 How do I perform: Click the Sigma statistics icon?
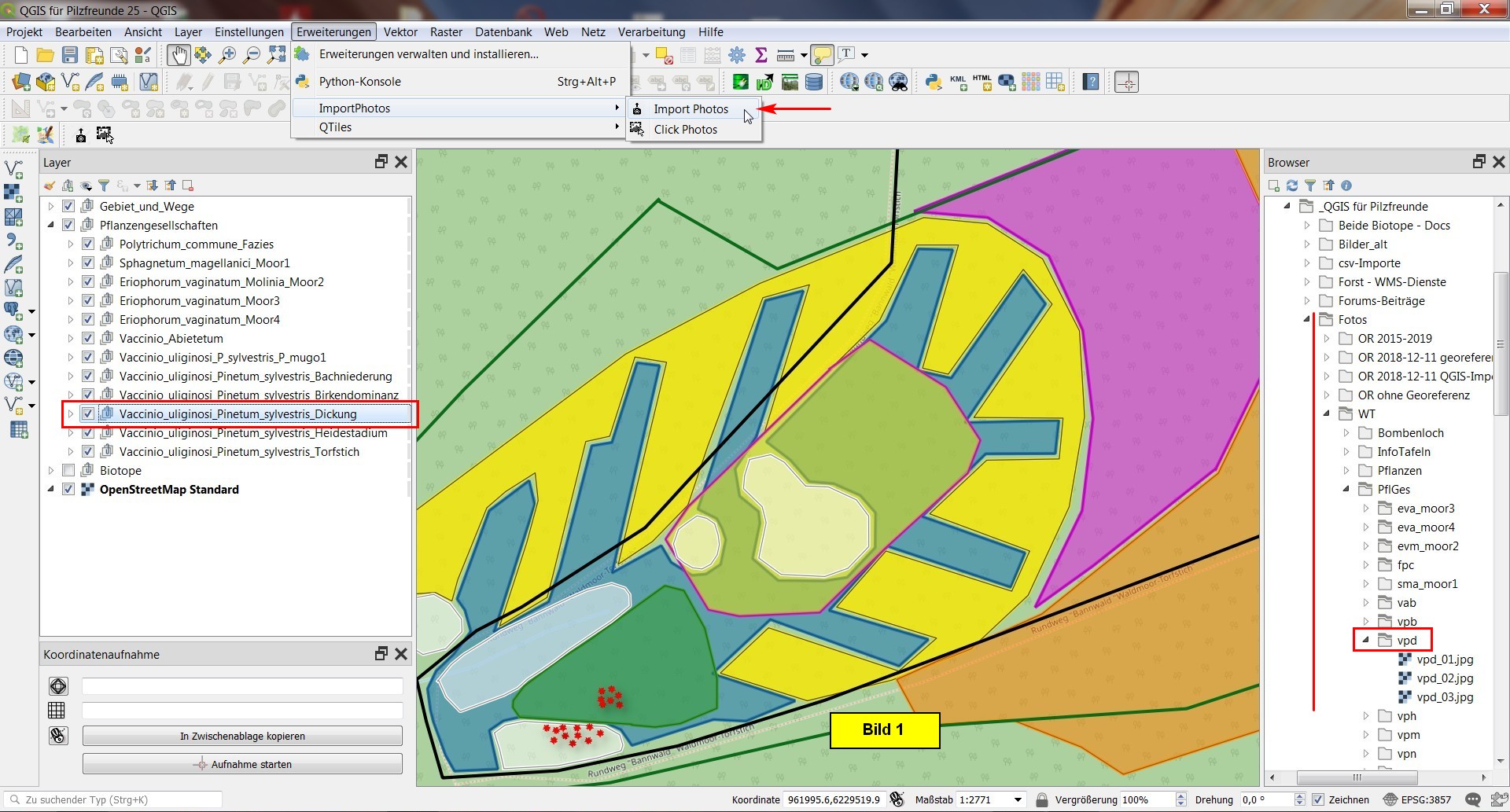pyautogui.click(x=761, y=55)
